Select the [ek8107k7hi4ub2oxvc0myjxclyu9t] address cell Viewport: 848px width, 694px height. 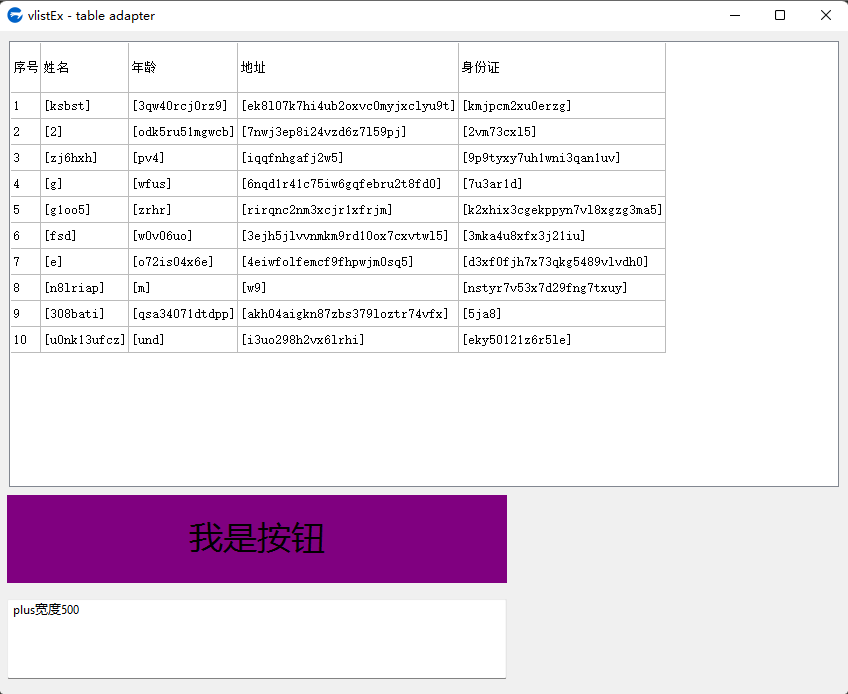348,105
